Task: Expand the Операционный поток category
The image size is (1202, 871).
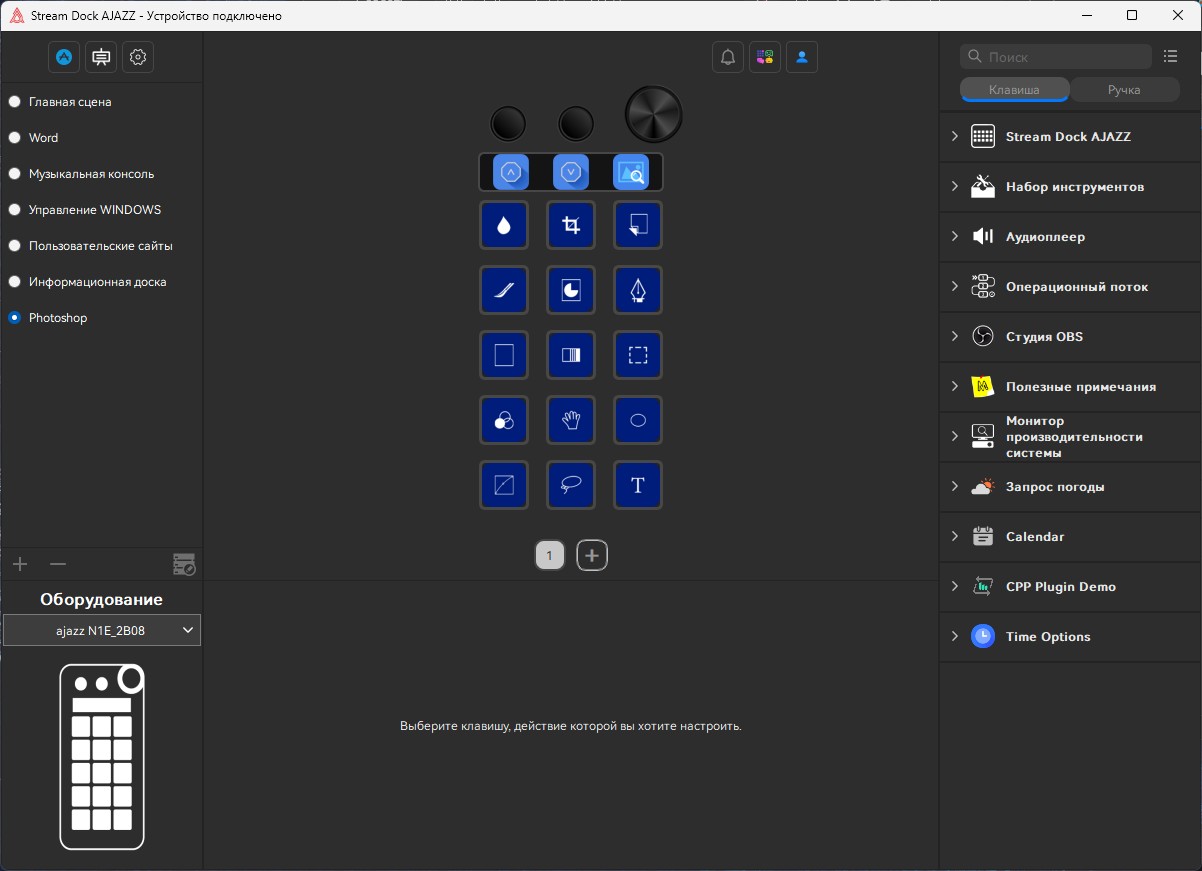Action: pyautogui.click(x=1070, y=287)
